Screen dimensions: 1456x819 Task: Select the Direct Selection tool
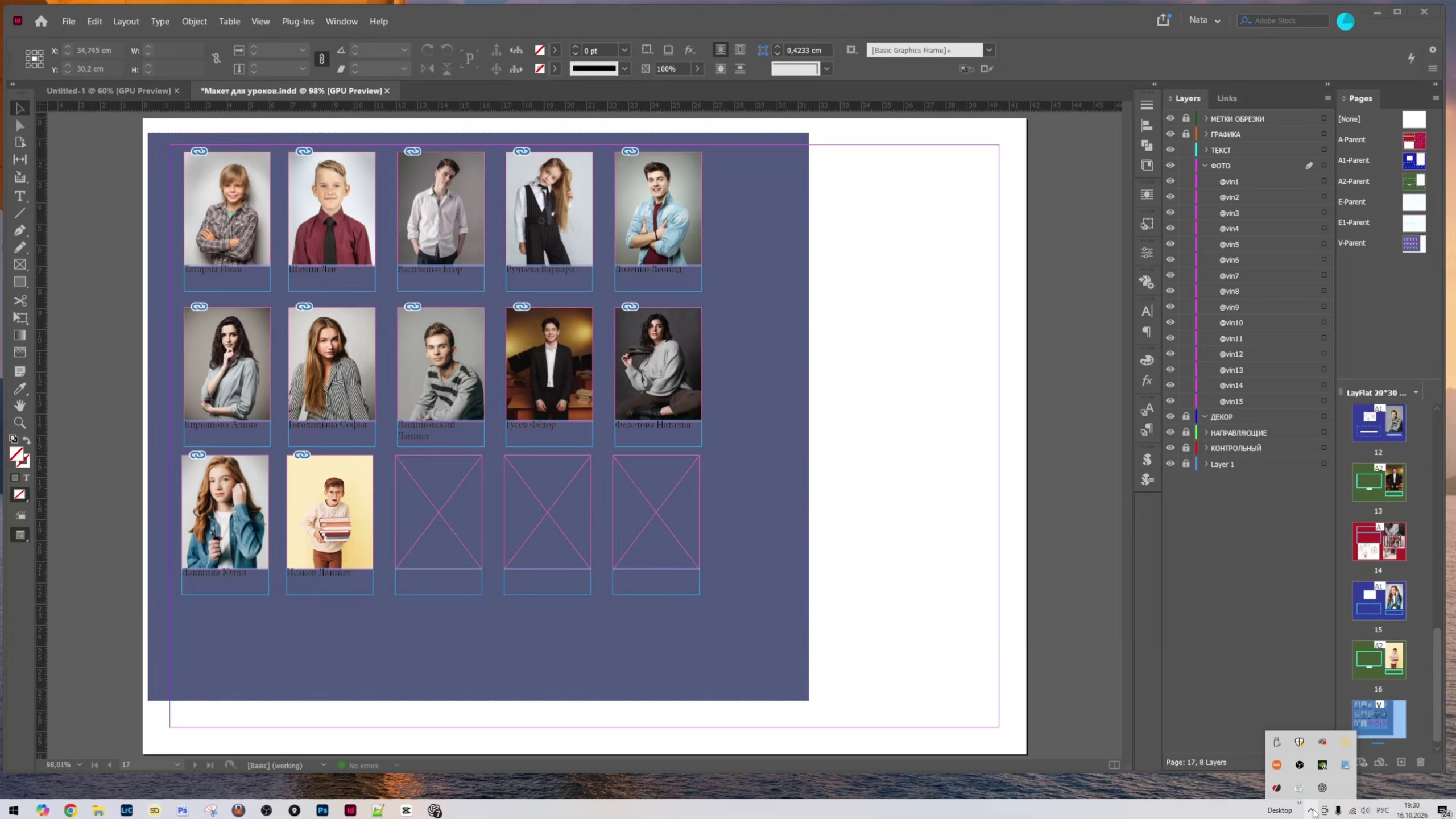click(20, 125)
